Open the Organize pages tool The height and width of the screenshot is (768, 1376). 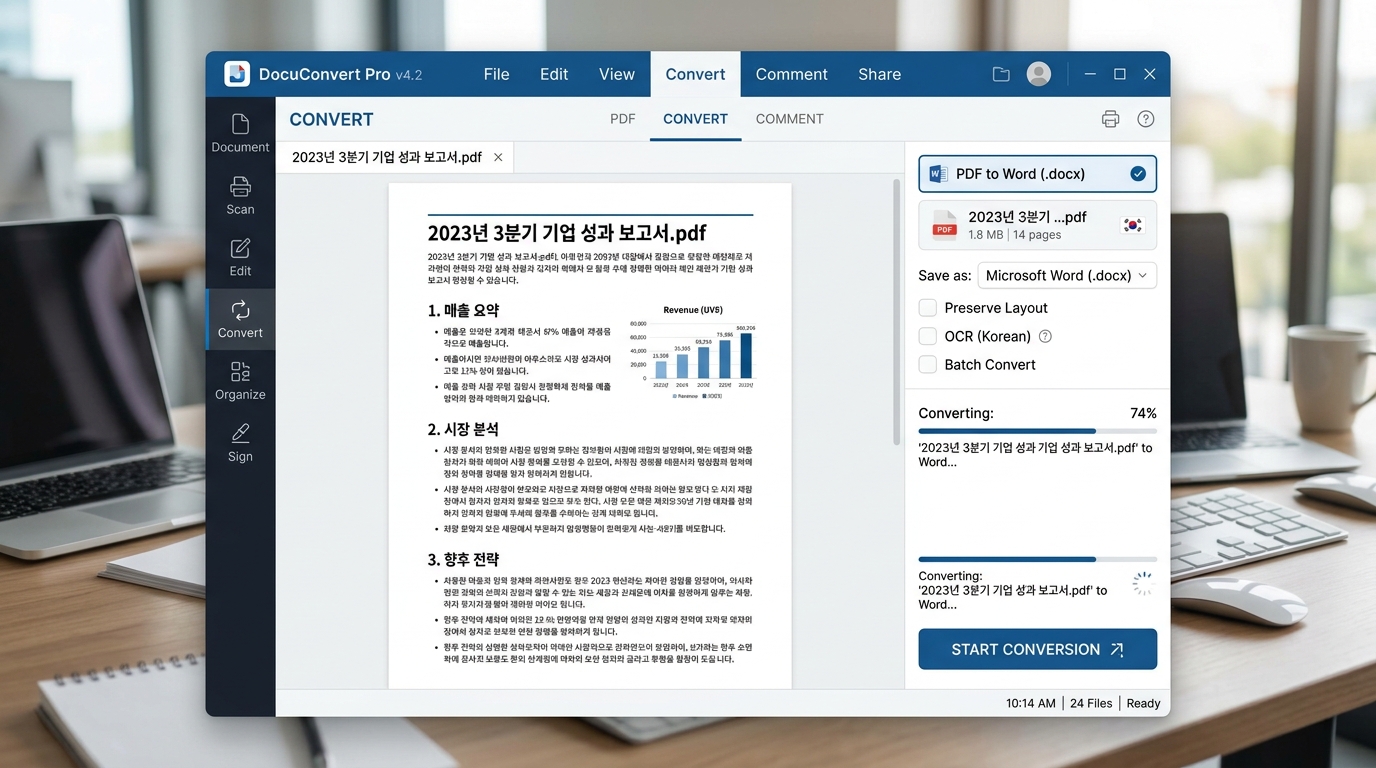(240, 382)
